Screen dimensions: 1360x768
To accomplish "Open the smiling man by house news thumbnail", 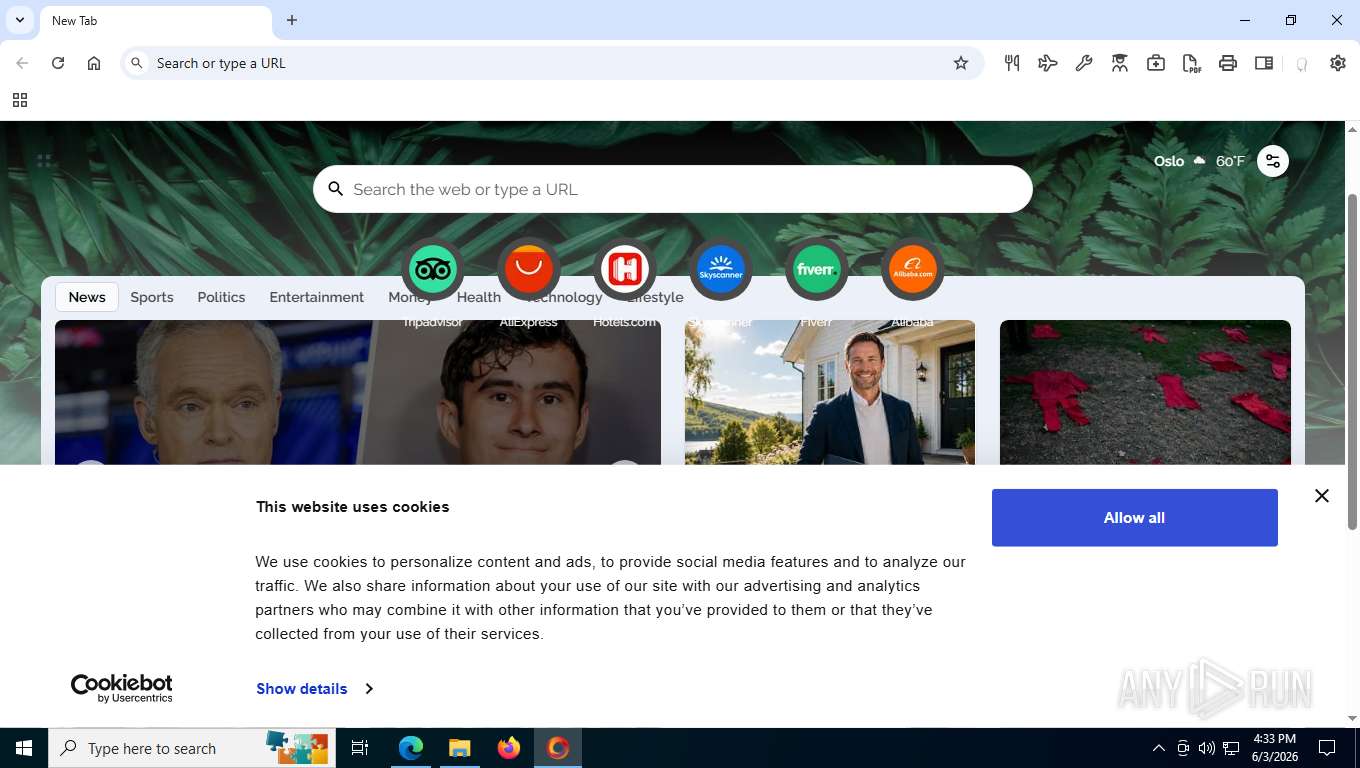I will point(830,392).
